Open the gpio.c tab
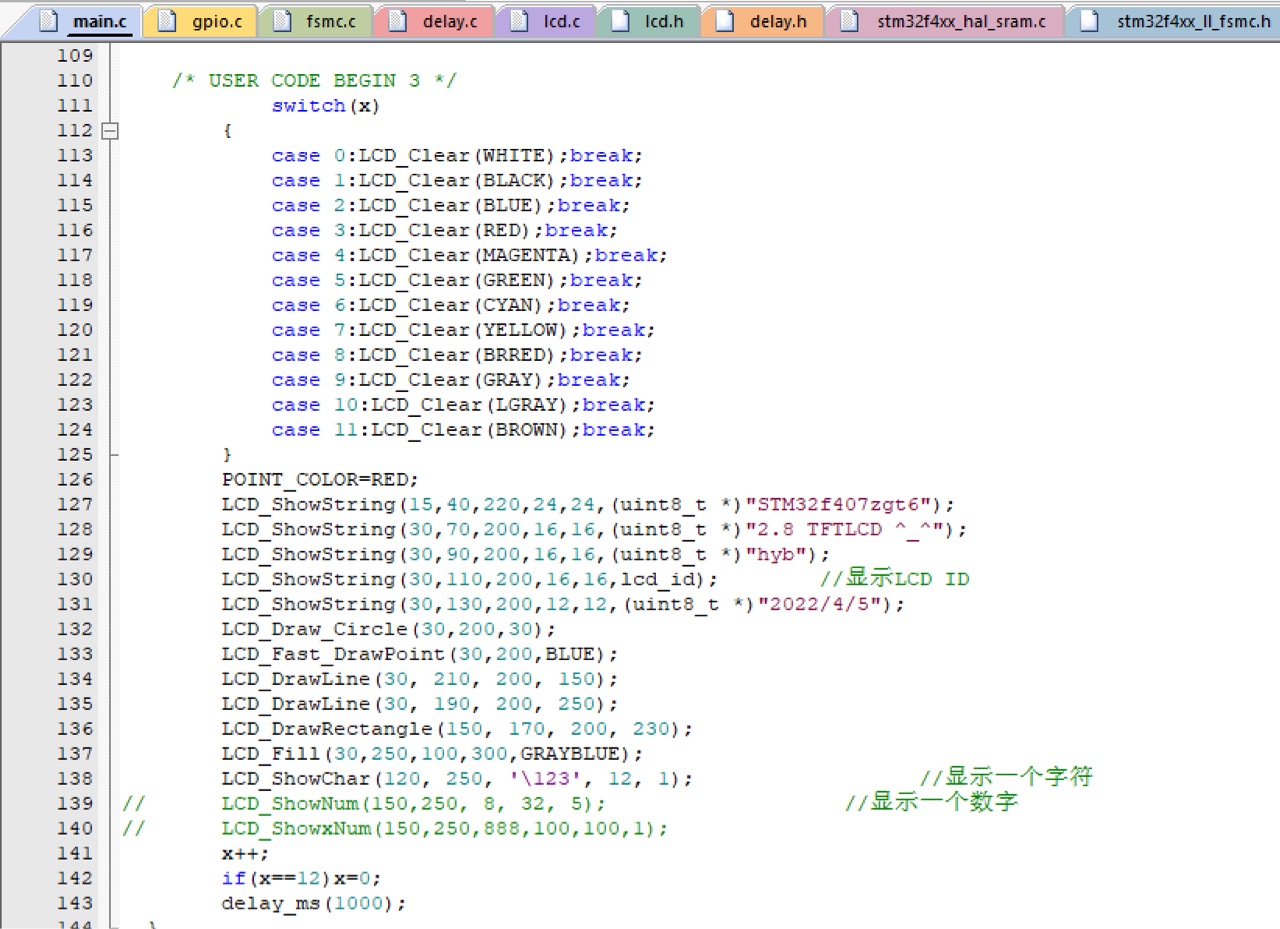Image resolution: width=1280 pixels, height=929 pixels. (x=200, y=21)
